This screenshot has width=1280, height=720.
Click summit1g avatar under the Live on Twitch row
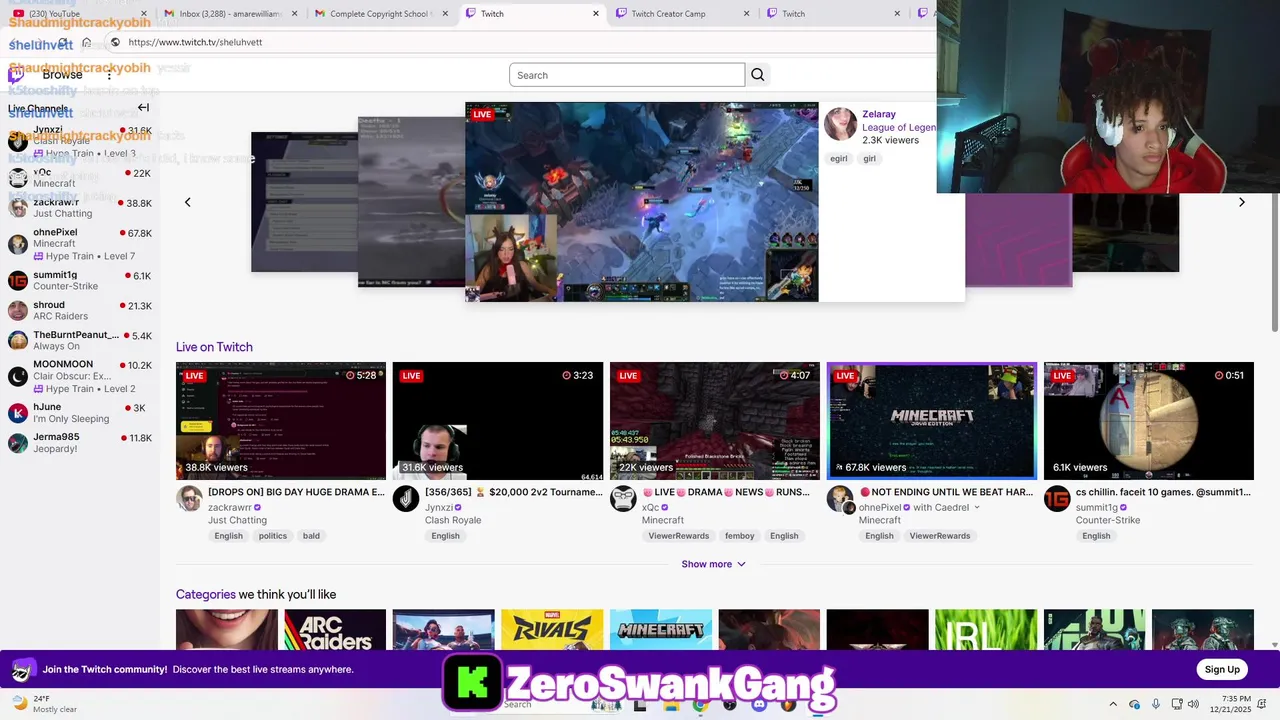1057,498
